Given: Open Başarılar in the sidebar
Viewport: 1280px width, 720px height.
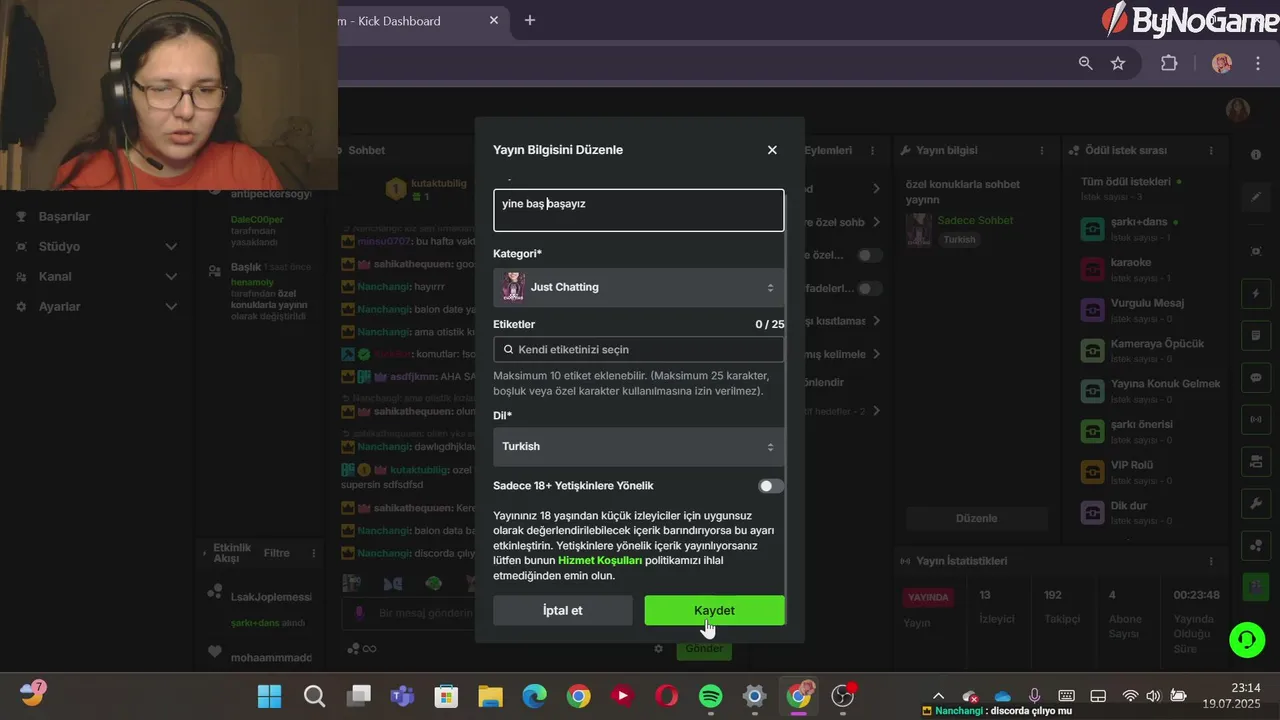Looking at the screenshot, I should point(64,216).
